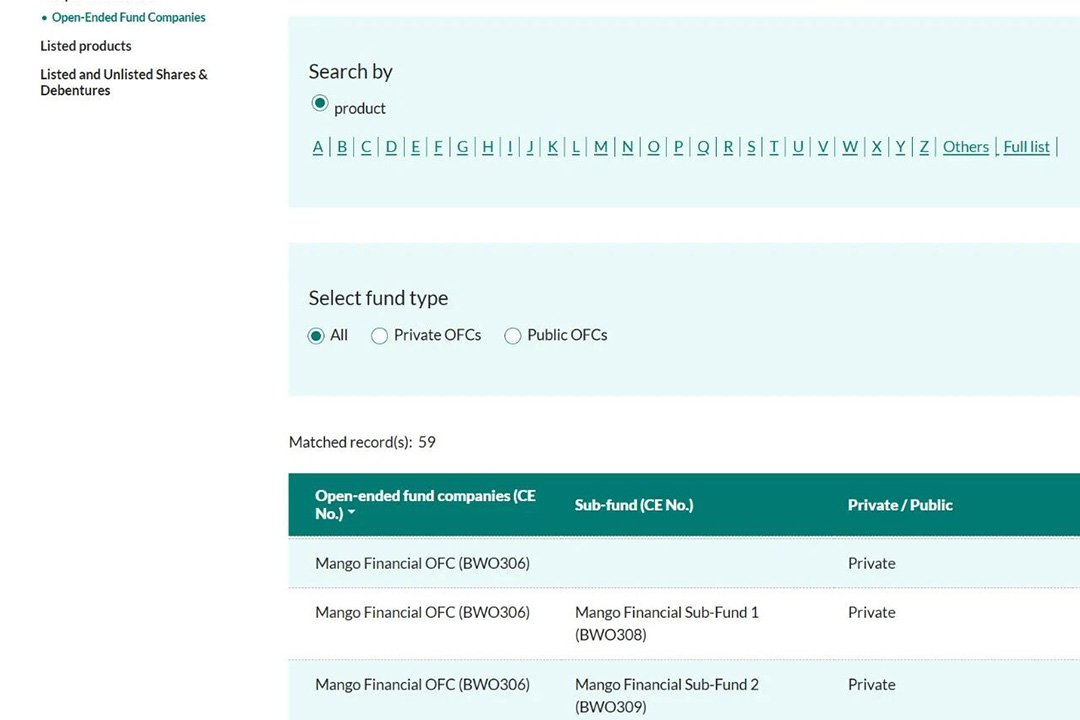Filter products by letter A
Screen dimensions: 1080x720
click(318, 147)
